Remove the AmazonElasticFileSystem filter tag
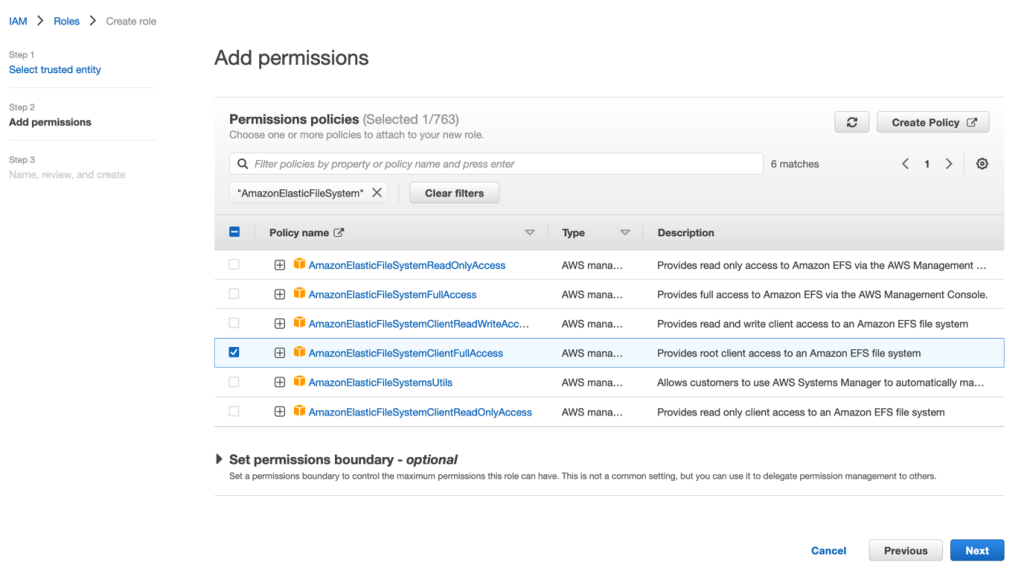This screenshot has height=574, width=1024. pos(377,193)
